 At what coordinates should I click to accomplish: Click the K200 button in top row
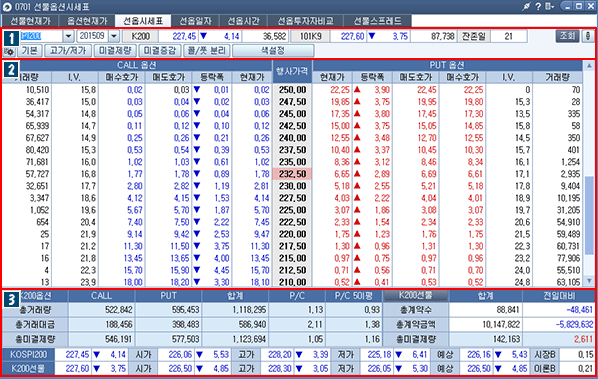tap(140, 36)
